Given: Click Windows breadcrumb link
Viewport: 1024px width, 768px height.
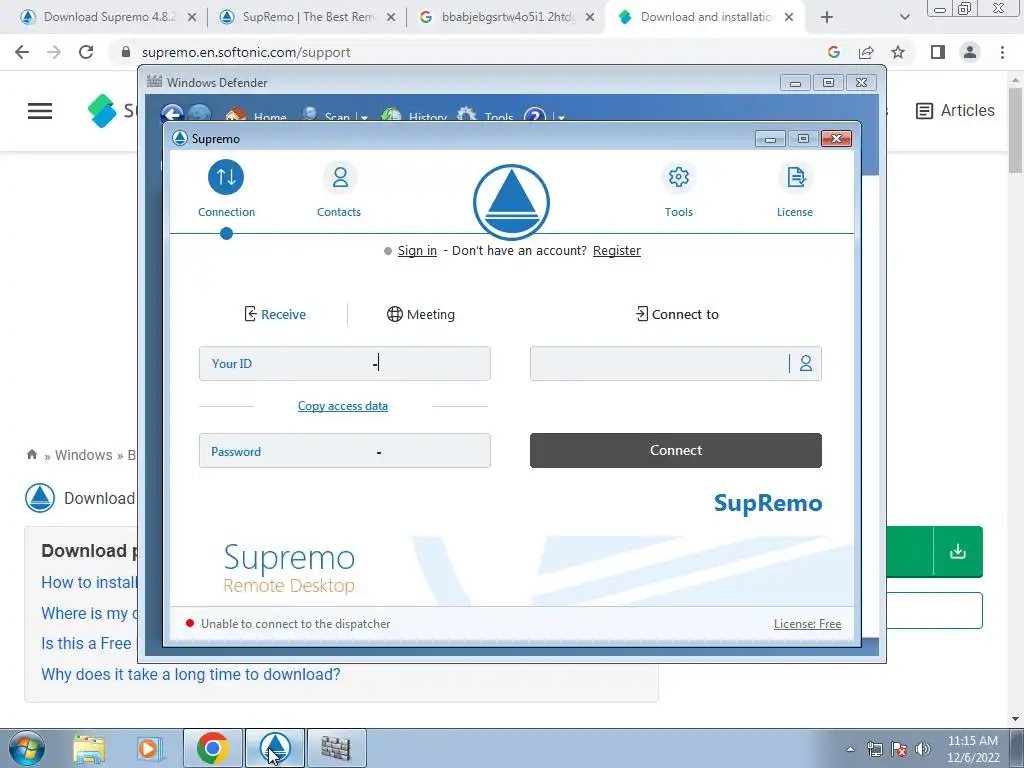Looking at the screenshot, I should 84,455.
